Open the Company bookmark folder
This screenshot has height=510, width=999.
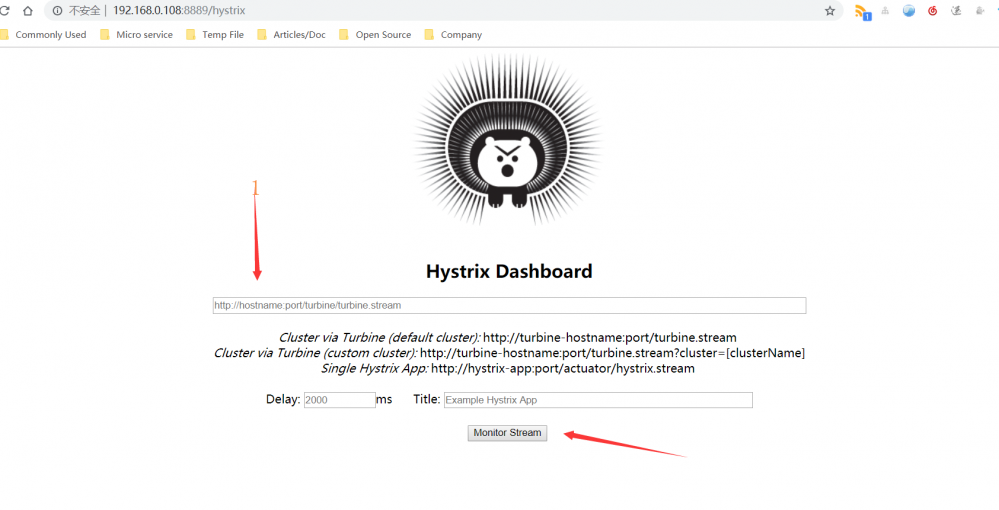(454, 34)
